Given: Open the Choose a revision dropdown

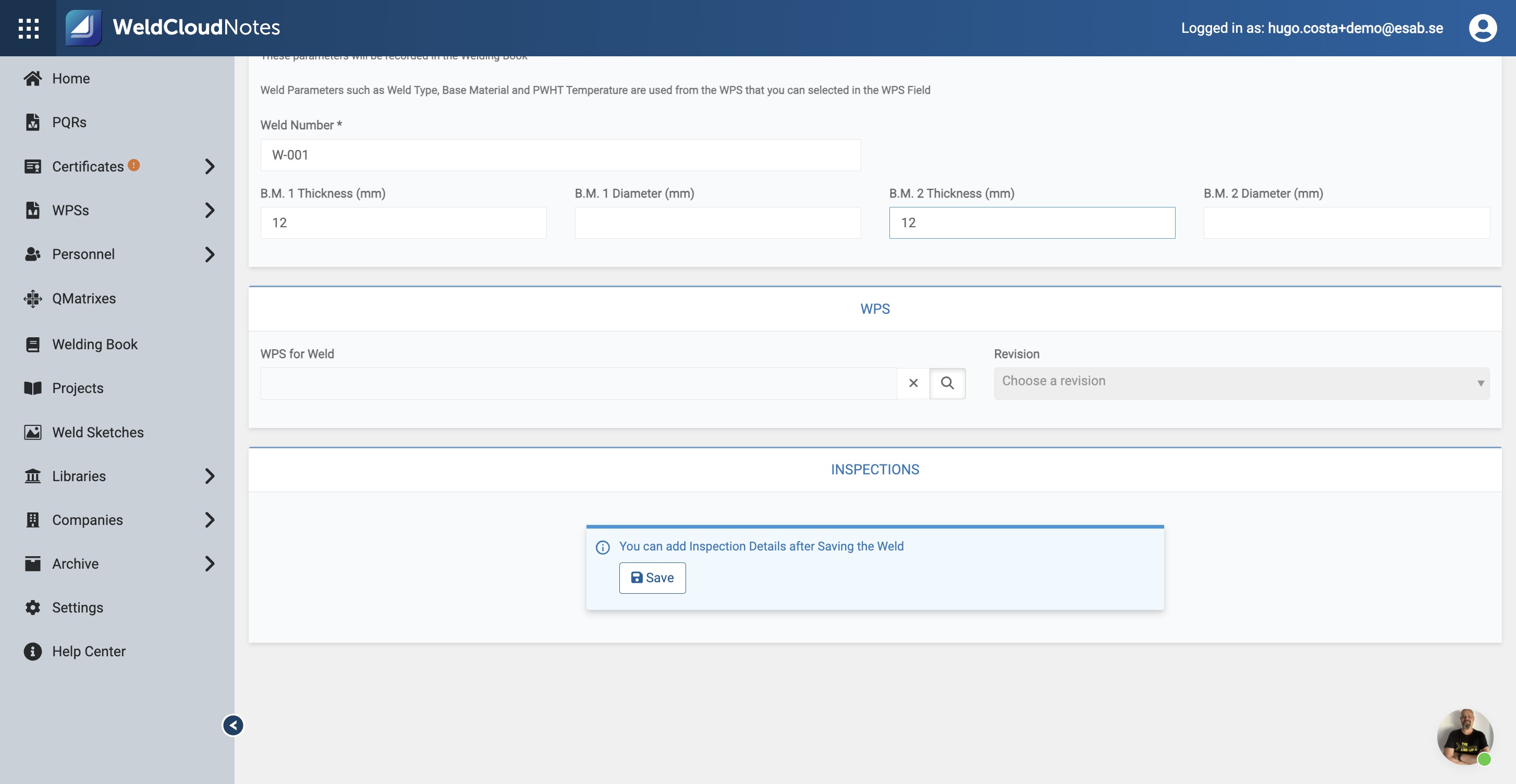Looking at the screenshot, I should 1241,383.
